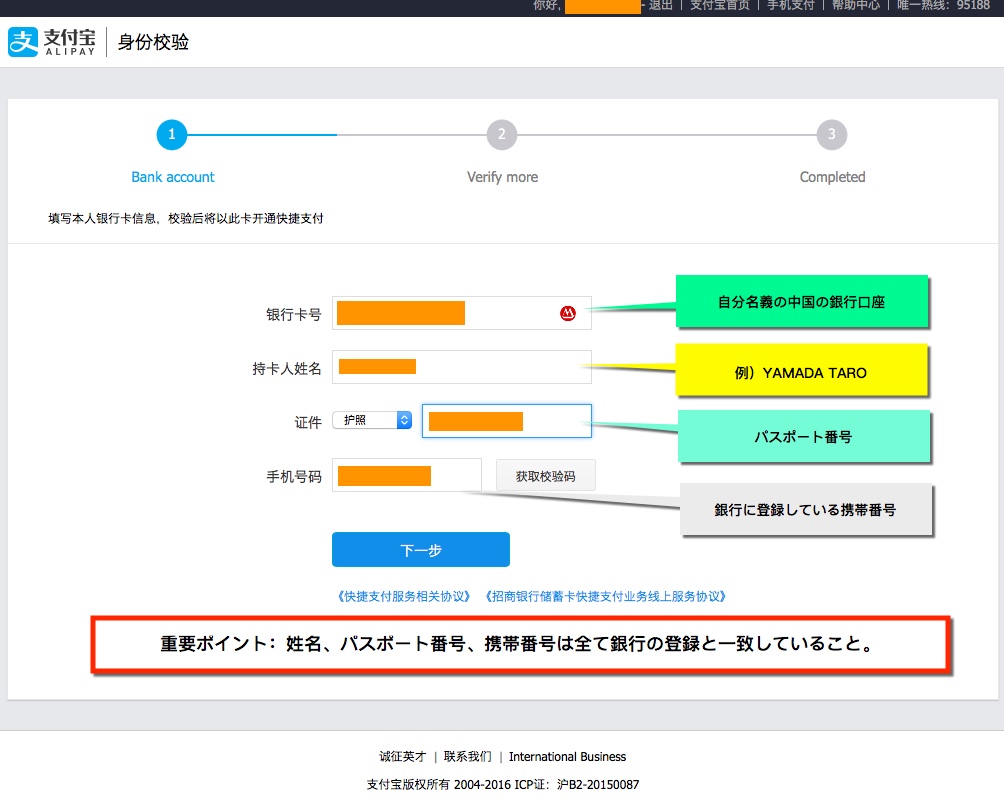Screen dimensions: 1004x809
Task: Open the International Business footer link
Action: click(x=567, y=756)
